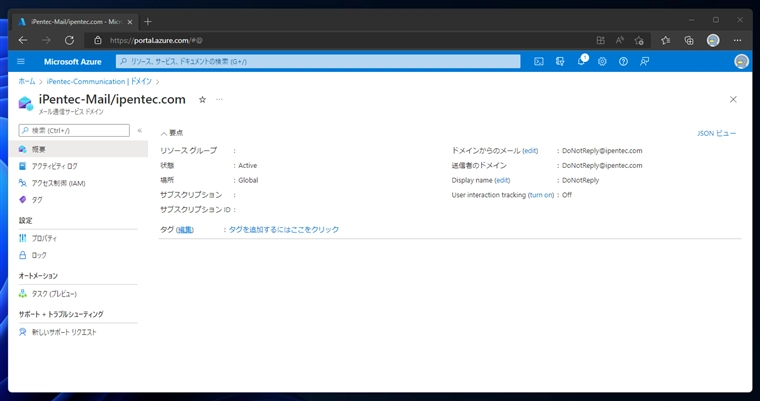Go to ホーム breadcrumb
The width and height of the screenshot is (760, 401).
click(x=27, y=81)
